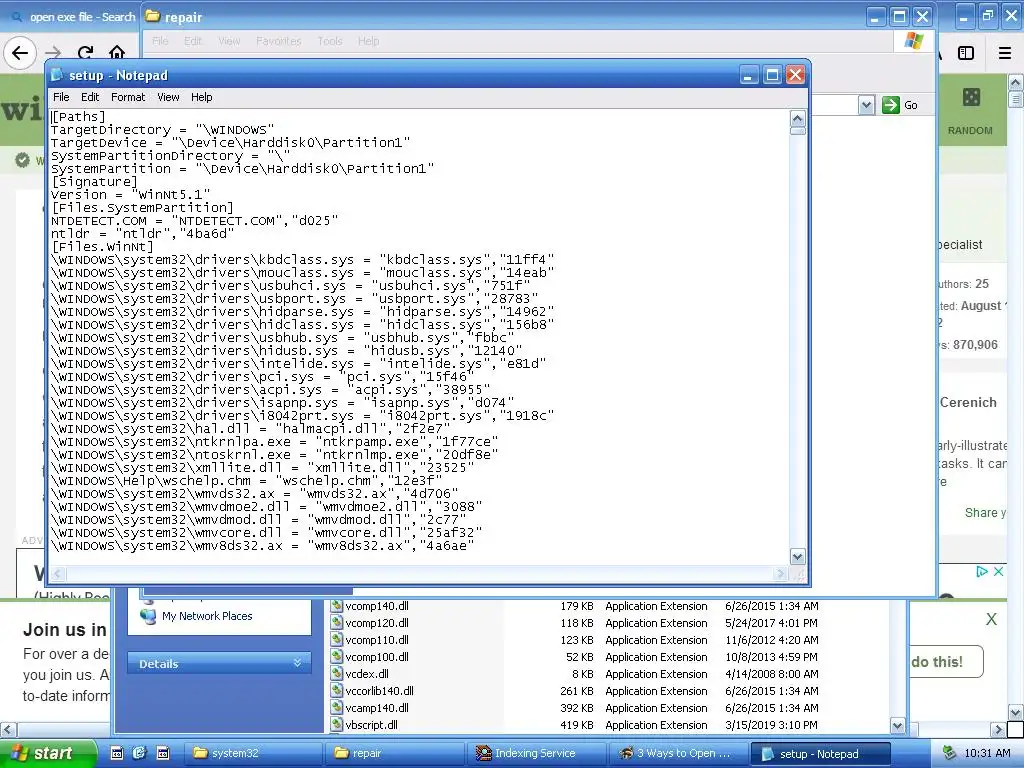The height and width of the screenshot is (768, 1024).
Task: Click the Random dice icon
Action: click(x=971, y=97)
